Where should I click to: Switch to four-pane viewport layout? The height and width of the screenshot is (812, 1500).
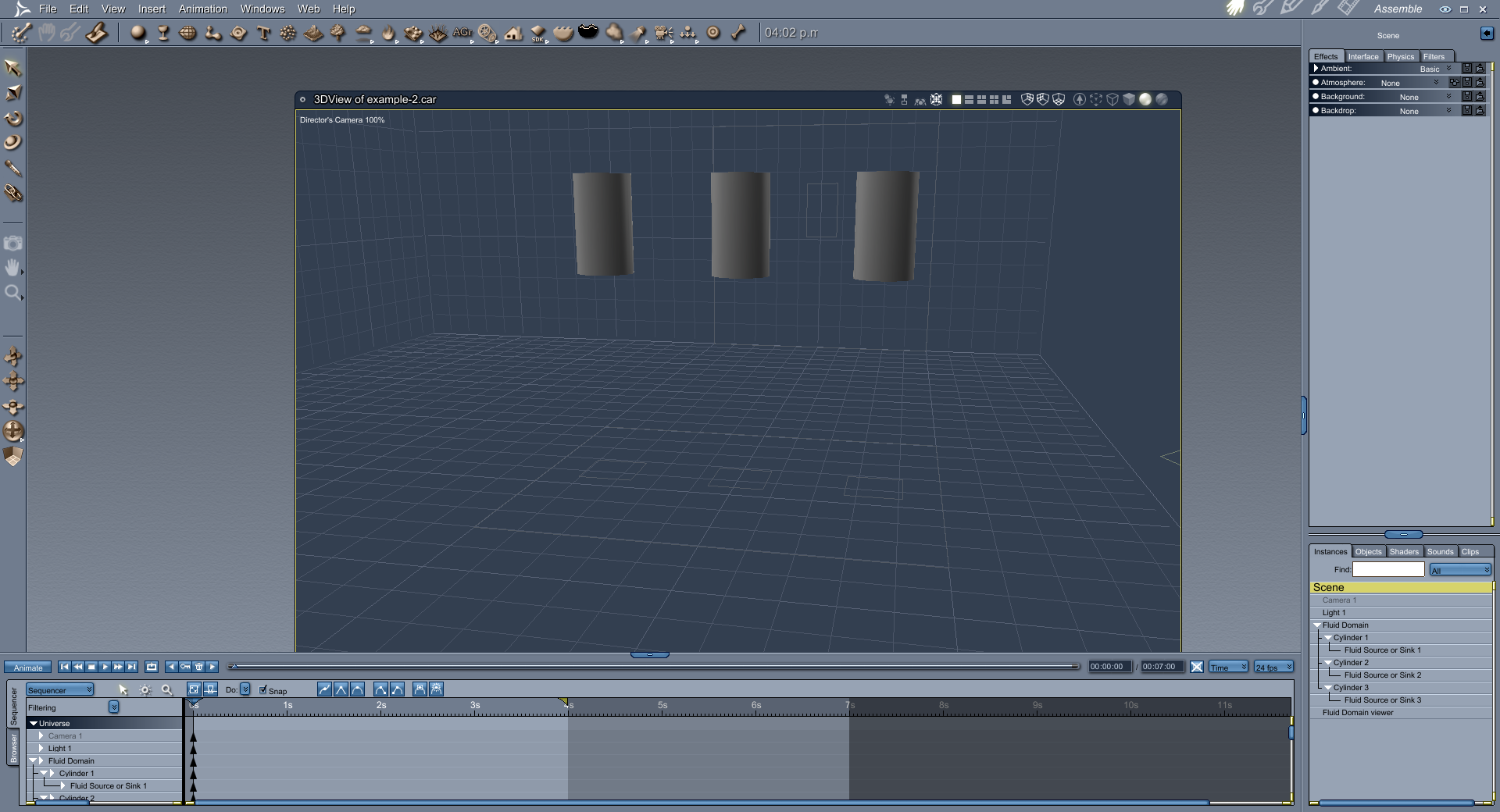click(994, 99)
